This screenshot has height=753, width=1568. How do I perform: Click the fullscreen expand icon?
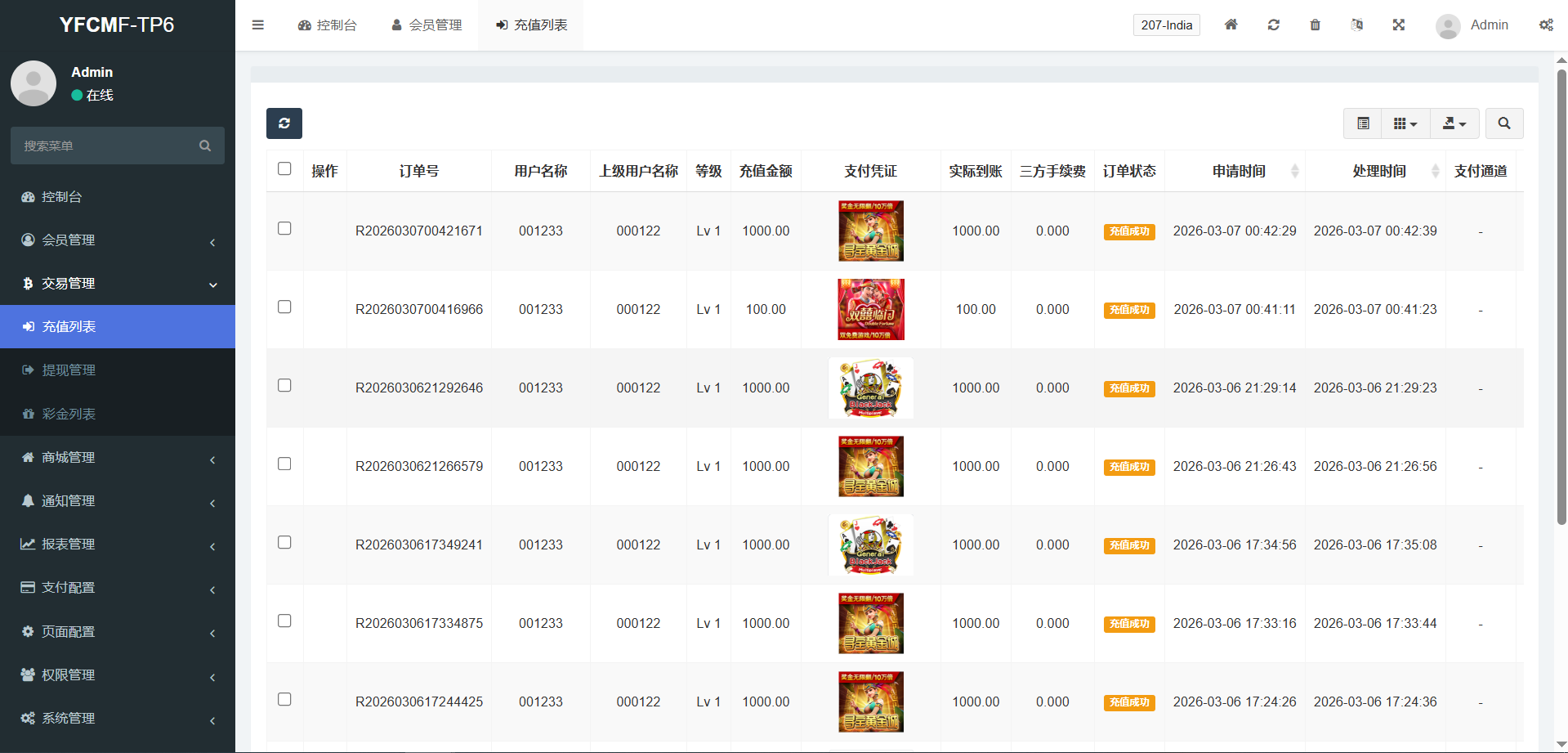(x=1399, y=25)
